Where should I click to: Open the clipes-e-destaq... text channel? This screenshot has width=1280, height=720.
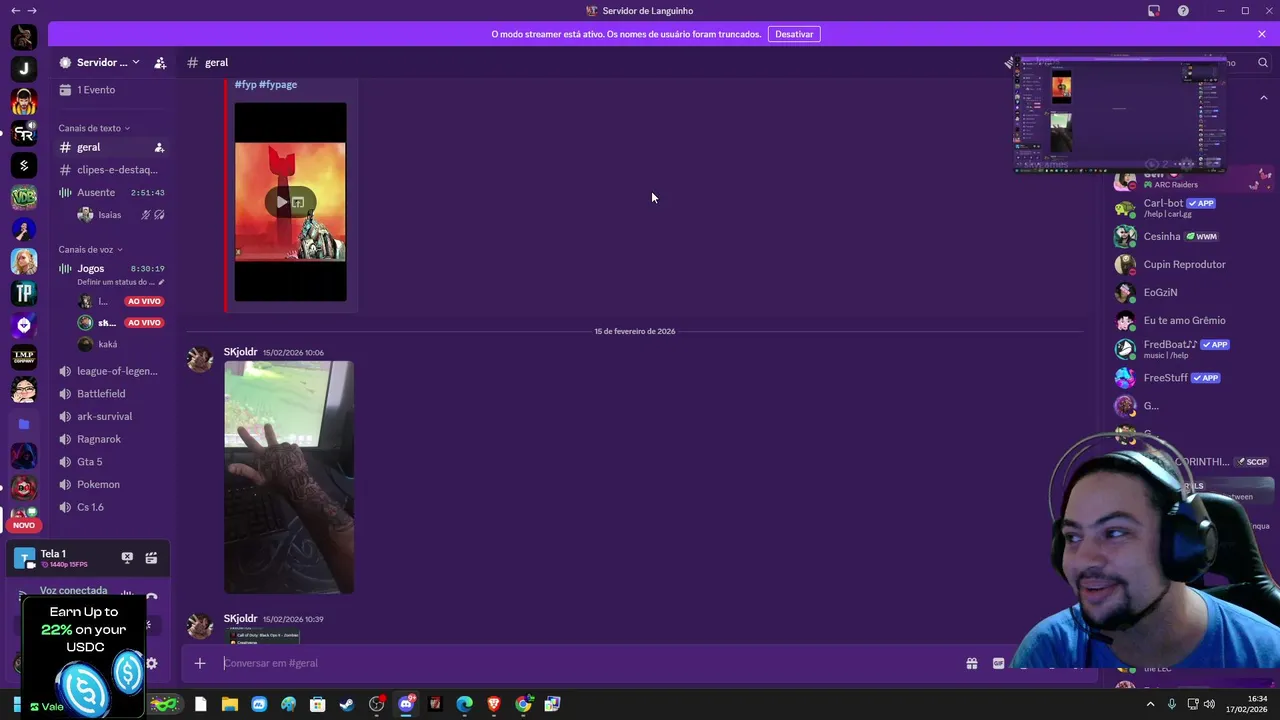pos(110,170)
